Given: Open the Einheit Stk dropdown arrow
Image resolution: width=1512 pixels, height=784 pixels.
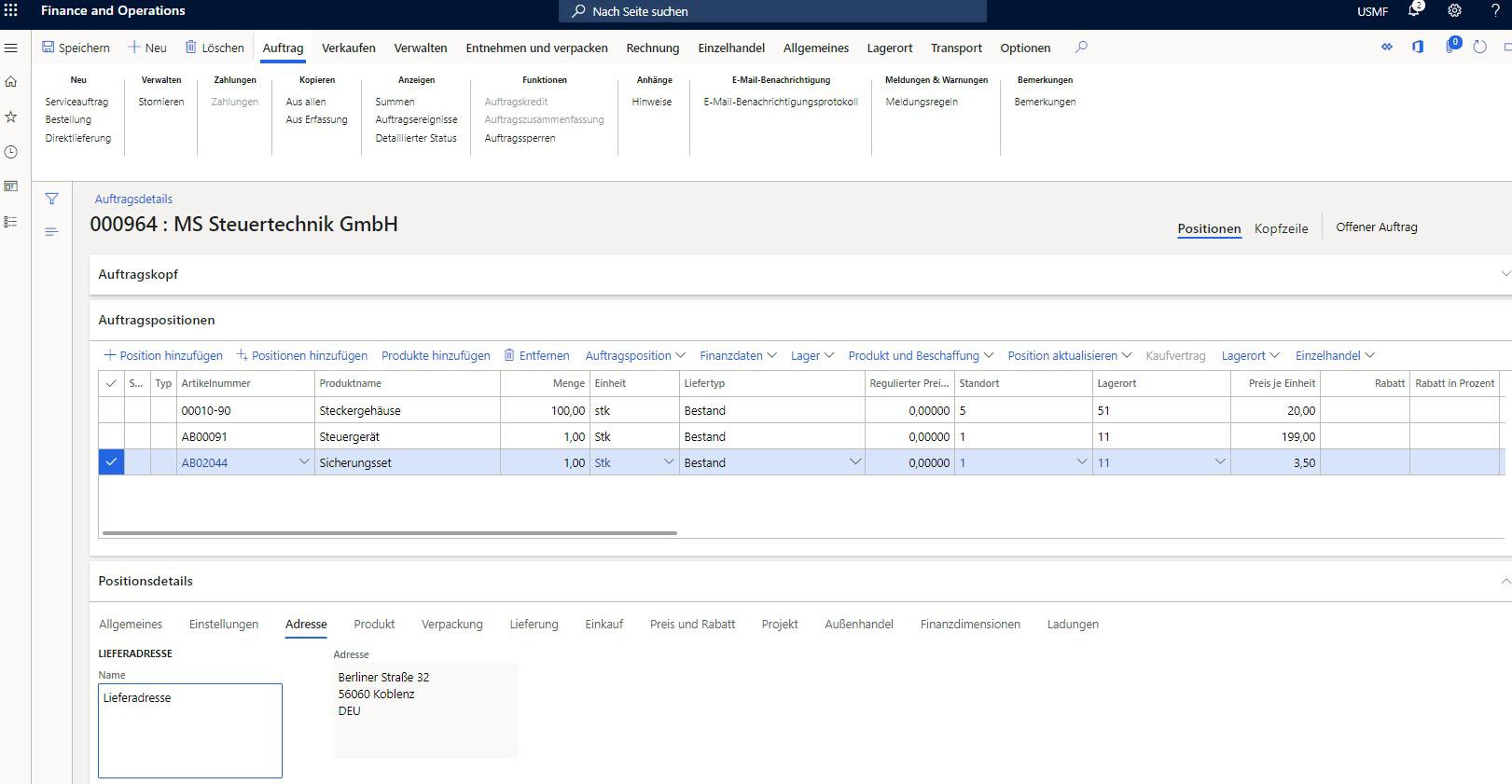Looking at the screenshot, I should click(668, 461).
